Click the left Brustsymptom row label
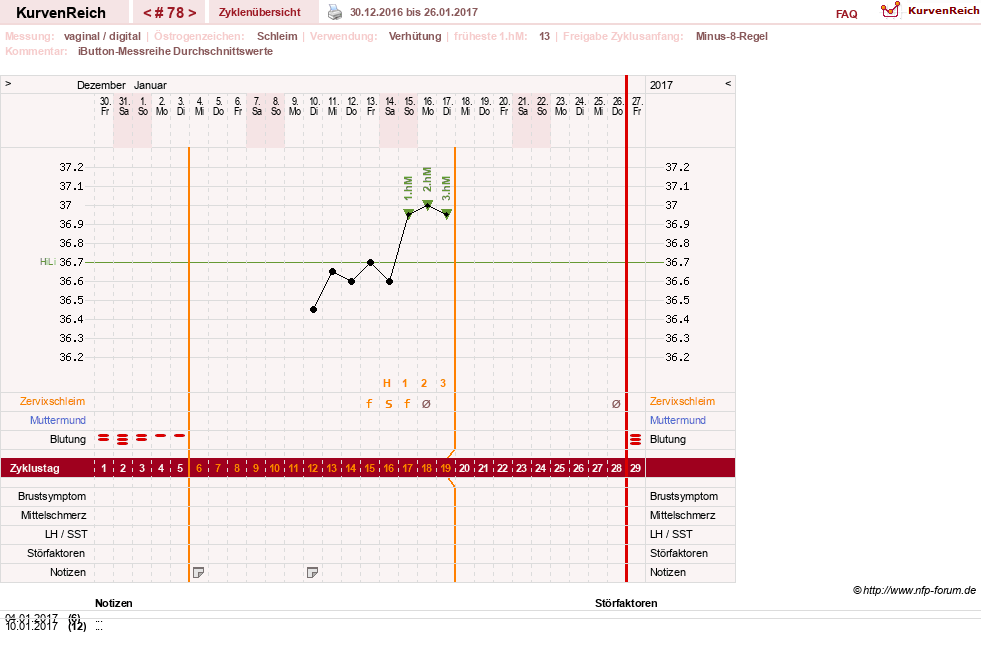The height and width of the screenshot is (662, 981). point(52,496)
